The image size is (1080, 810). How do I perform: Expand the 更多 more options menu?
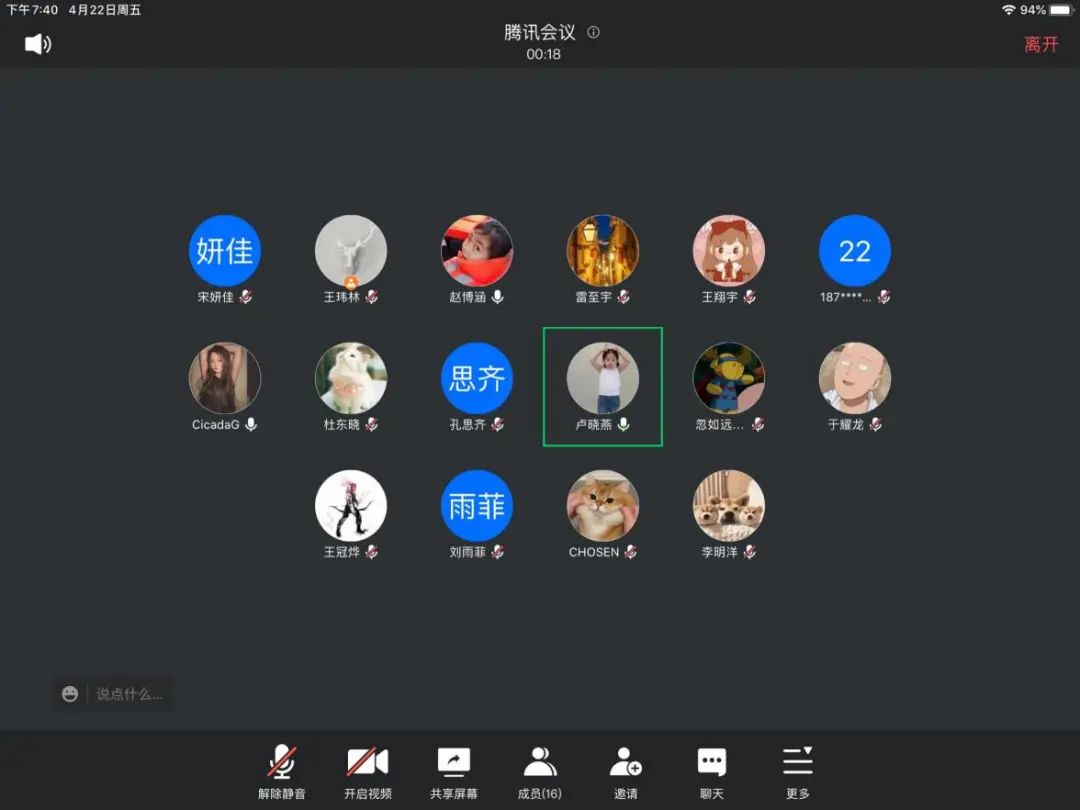798,772
